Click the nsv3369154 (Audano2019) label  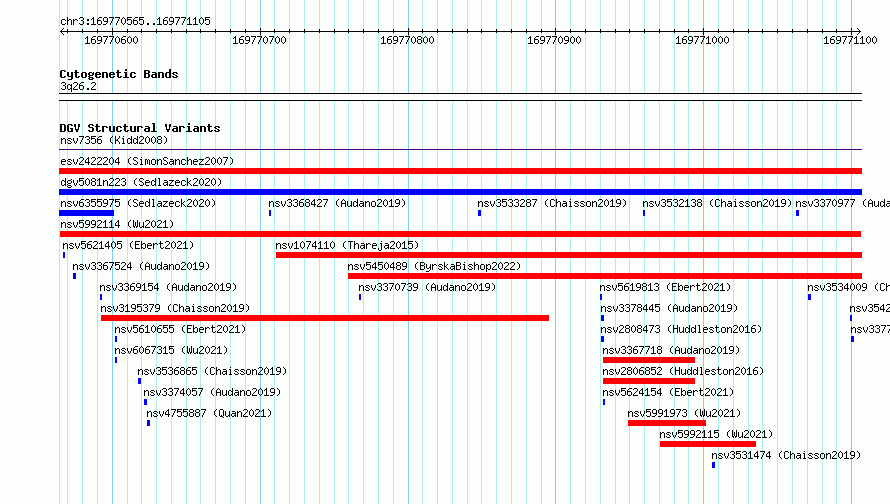(x=168, y=287)
